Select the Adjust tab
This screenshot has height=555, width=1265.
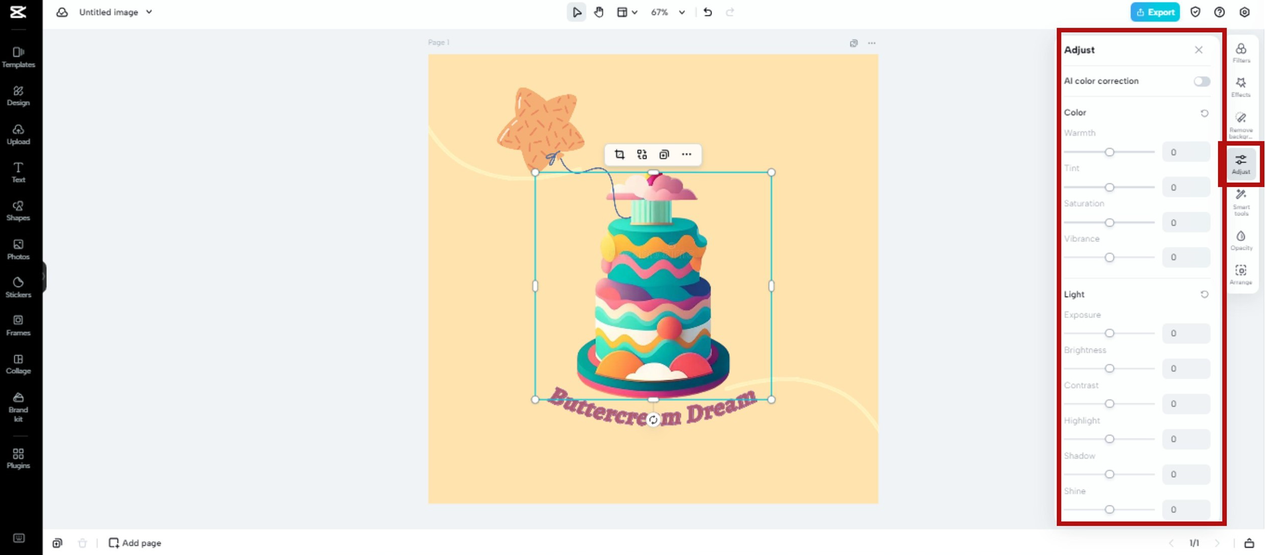[x=1241, y=164]
